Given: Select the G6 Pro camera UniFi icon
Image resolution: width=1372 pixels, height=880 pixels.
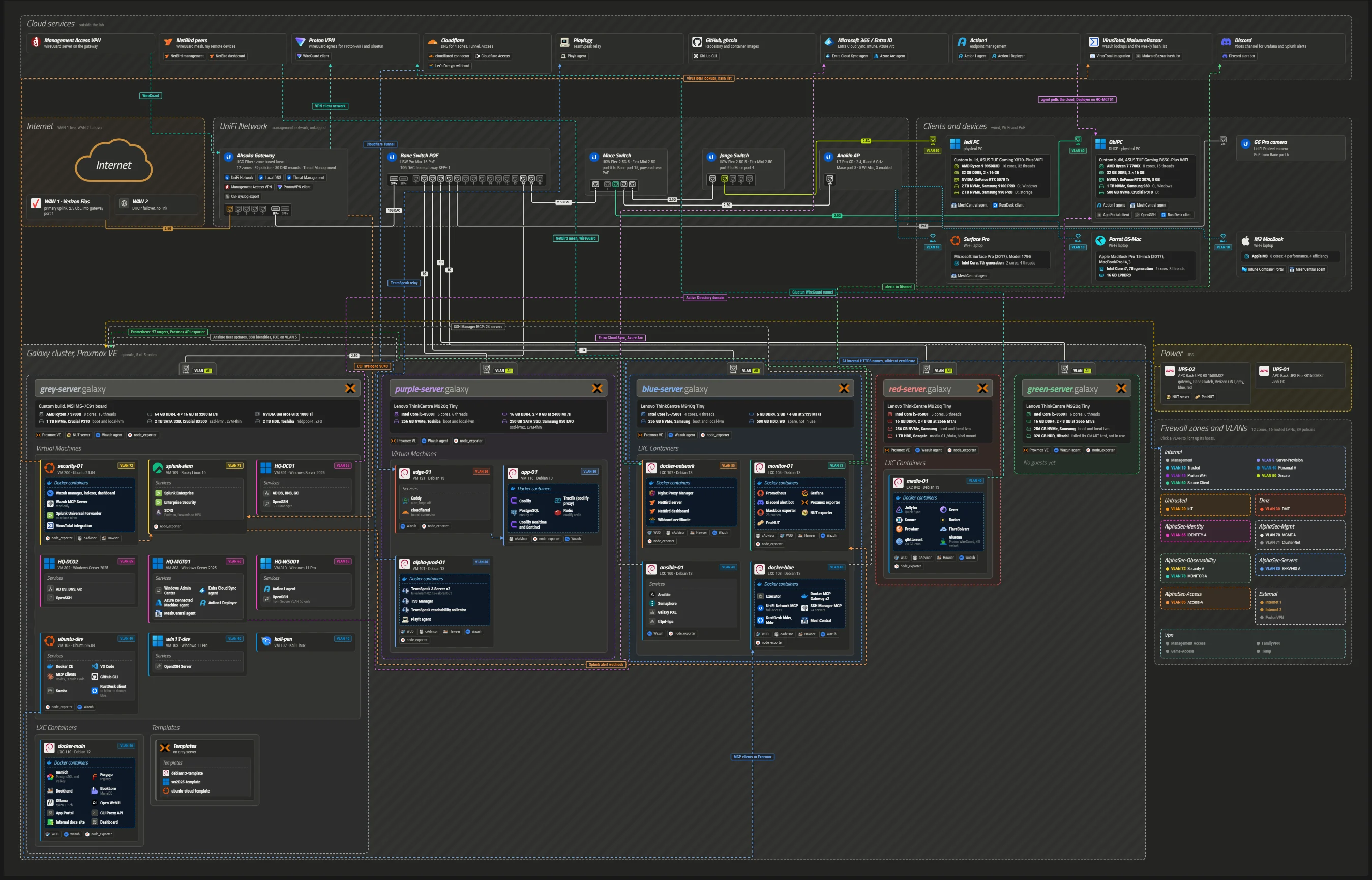Looking at the screenshot, I should [1246, 144].
